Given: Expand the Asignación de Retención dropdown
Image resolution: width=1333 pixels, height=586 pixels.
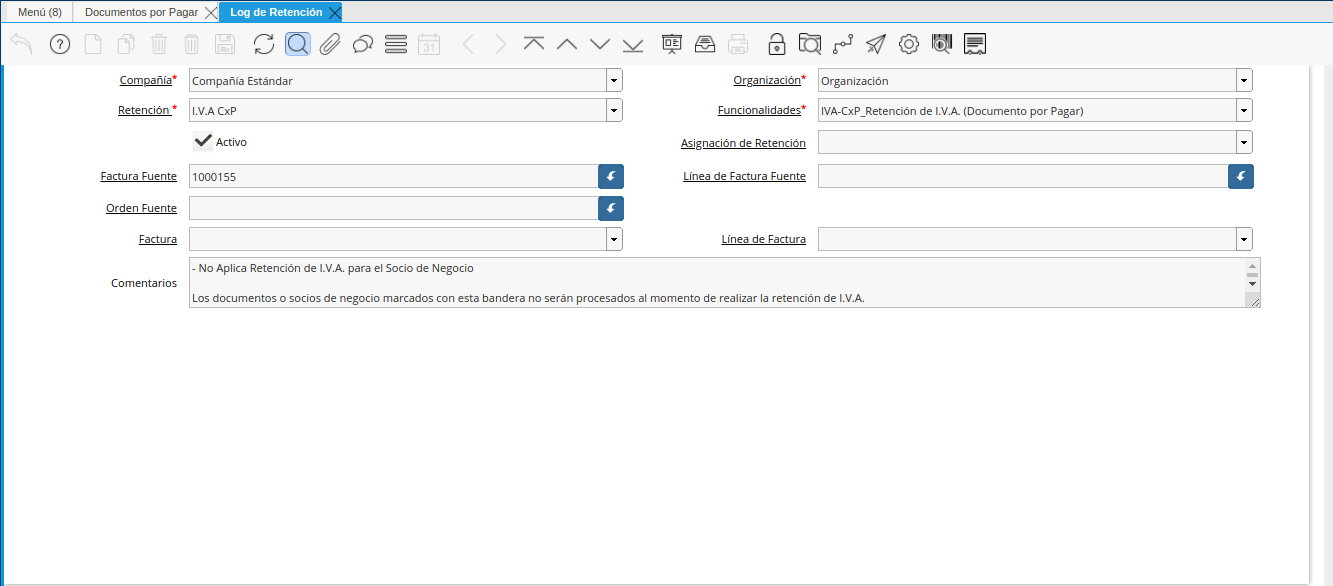Looking at the screenshot, I should click(x=1243, y=143).
